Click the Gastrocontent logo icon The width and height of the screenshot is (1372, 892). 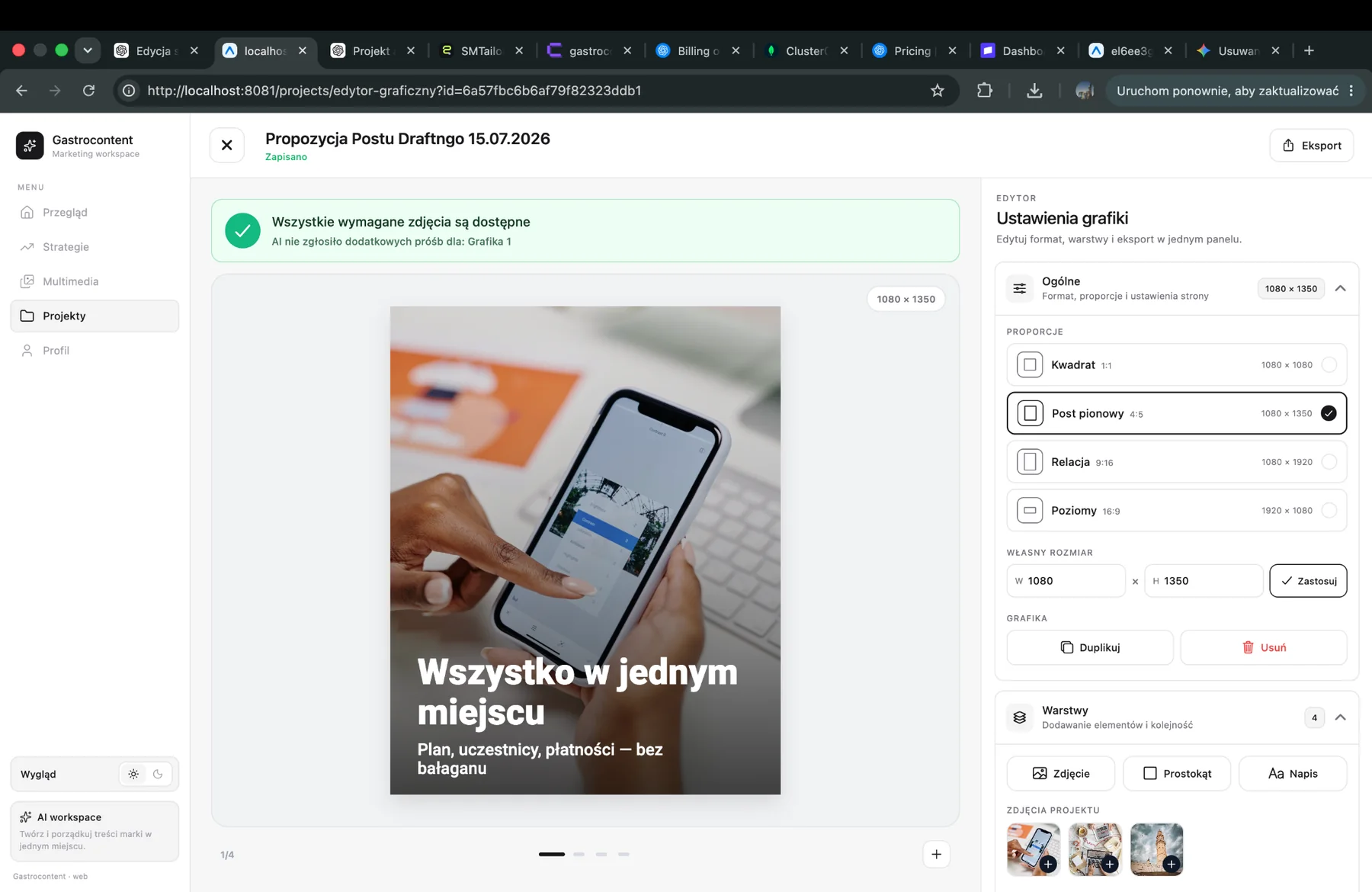pos(30,145)
